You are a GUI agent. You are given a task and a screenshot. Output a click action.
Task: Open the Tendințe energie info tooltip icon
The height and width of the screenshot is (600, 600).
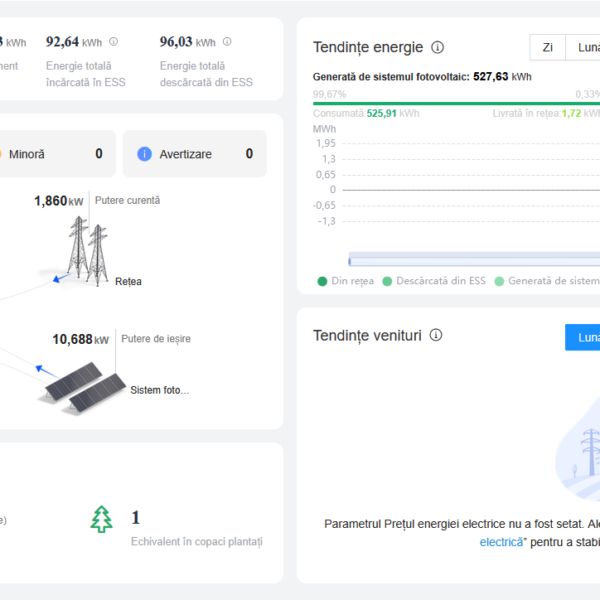tap(437, 47)
